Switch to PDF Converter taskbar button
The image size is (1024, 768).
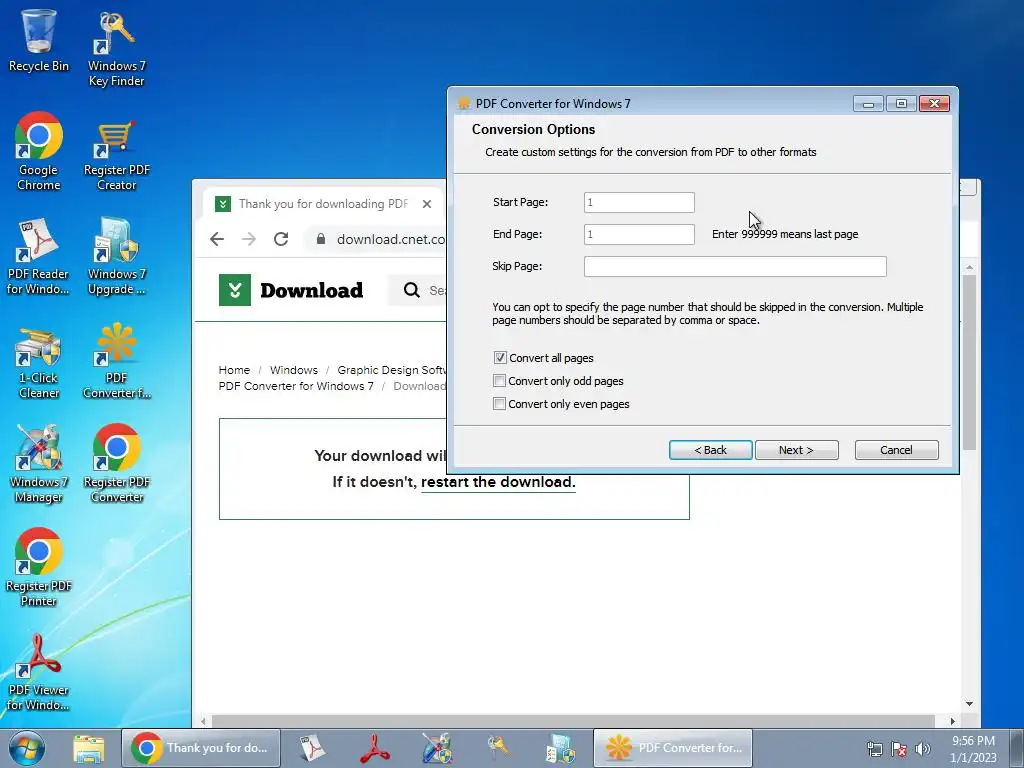[673, 748]
